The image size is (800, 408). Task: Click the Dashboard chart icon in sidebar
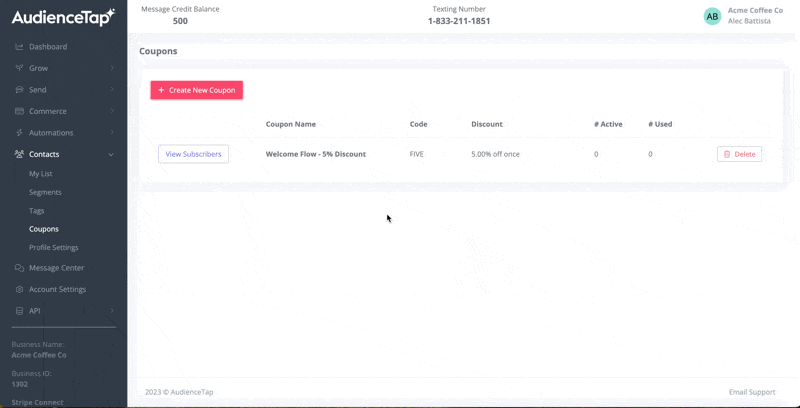19,47
